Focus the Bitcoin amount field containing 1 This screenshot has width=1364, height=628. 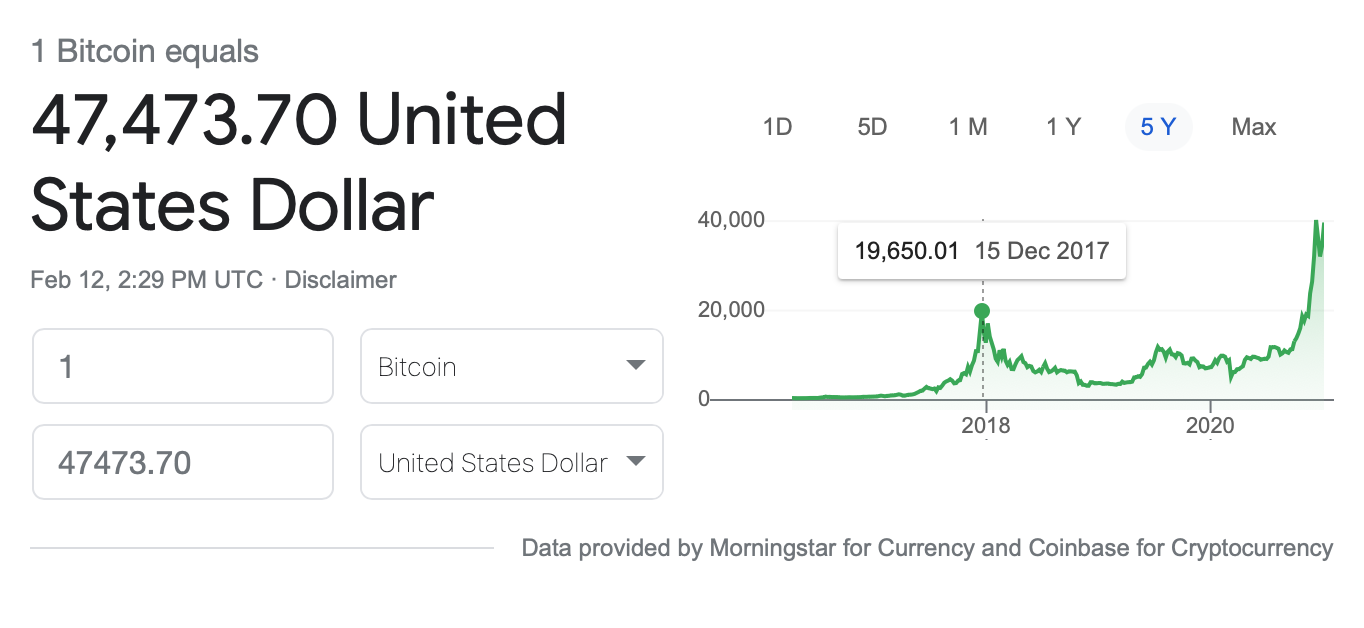(x=183, y=366)
